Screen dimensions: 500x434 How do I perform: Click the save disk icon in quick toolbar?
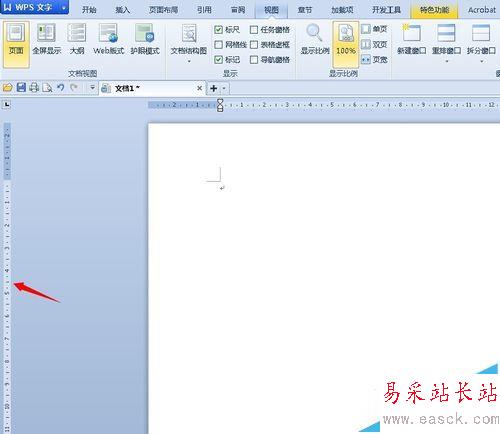21,88
